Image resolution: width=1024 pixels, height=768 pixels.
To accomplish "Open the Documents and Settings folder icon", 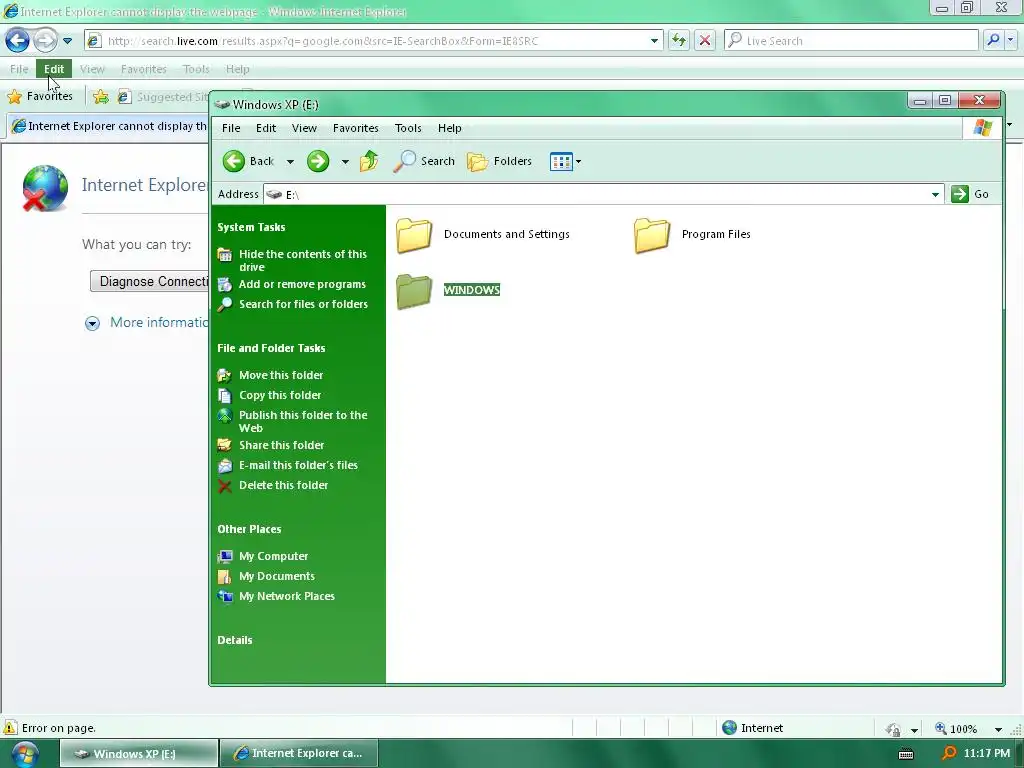I will (x=414, y=234).
